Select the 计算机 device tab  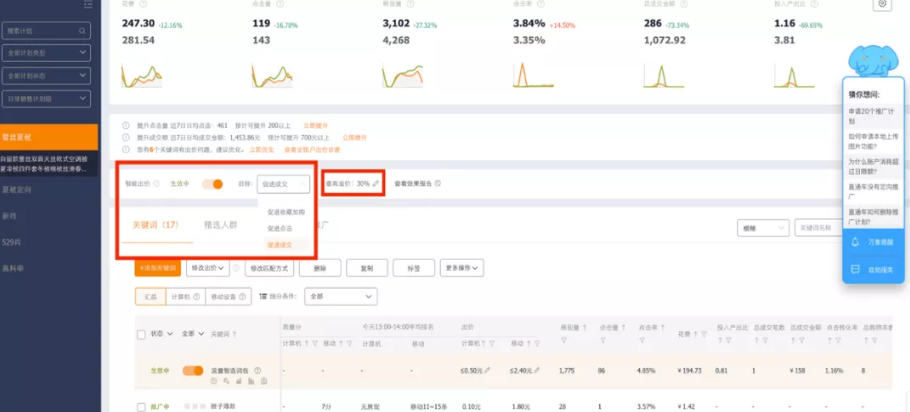tap(185, 297)
